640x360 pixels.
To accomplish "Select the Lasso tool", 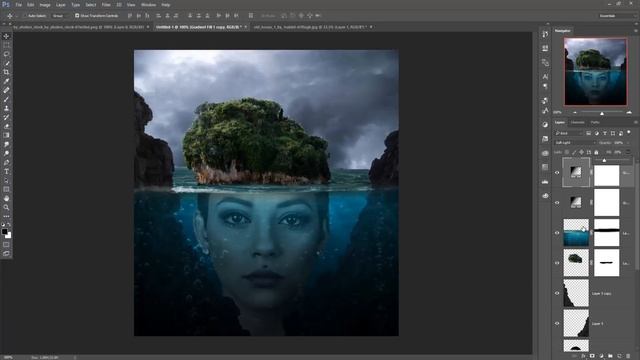I will coord(6,54).
